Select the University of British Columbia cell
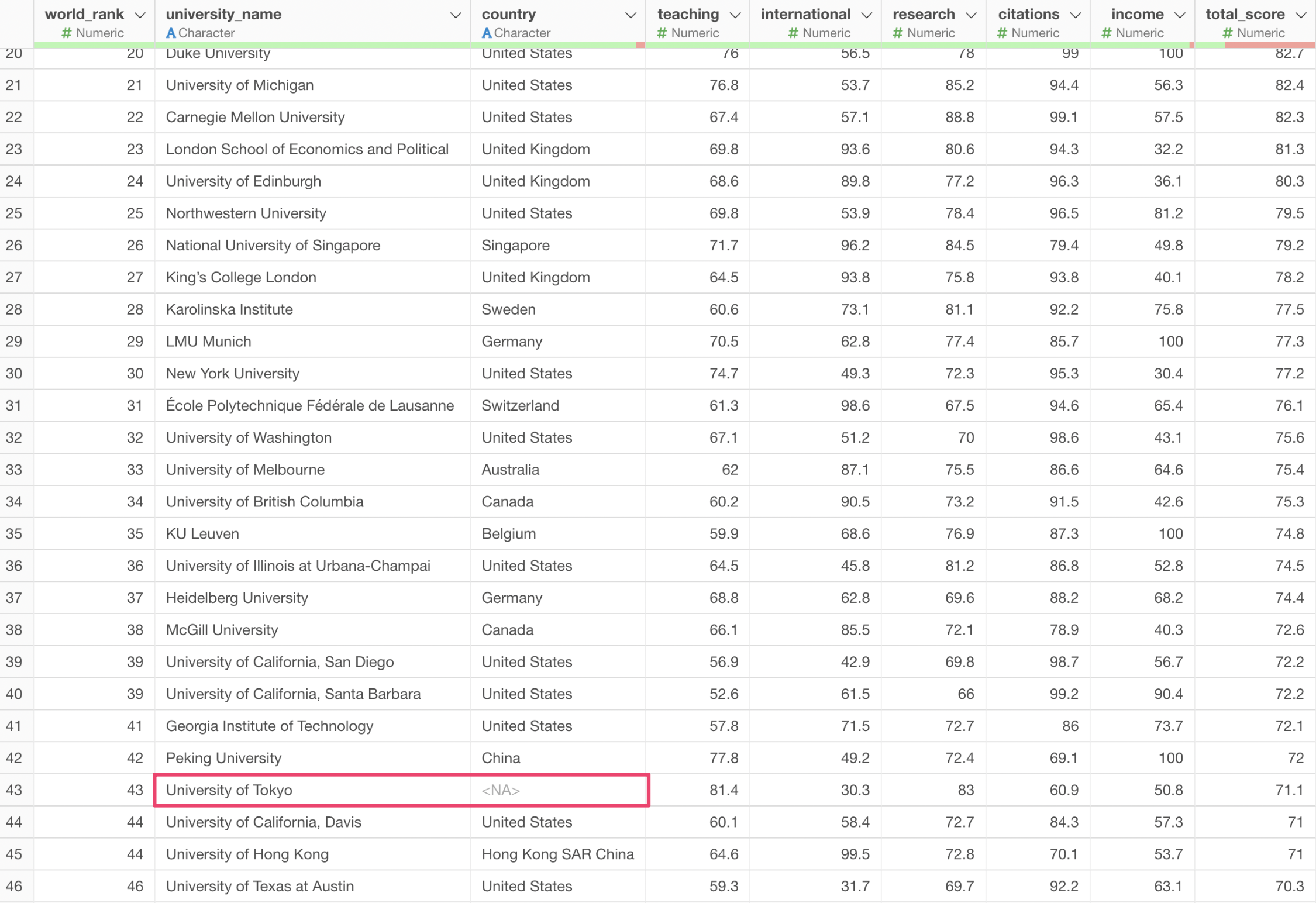This screenshot has height=903, width=1316. pos(312,502)
